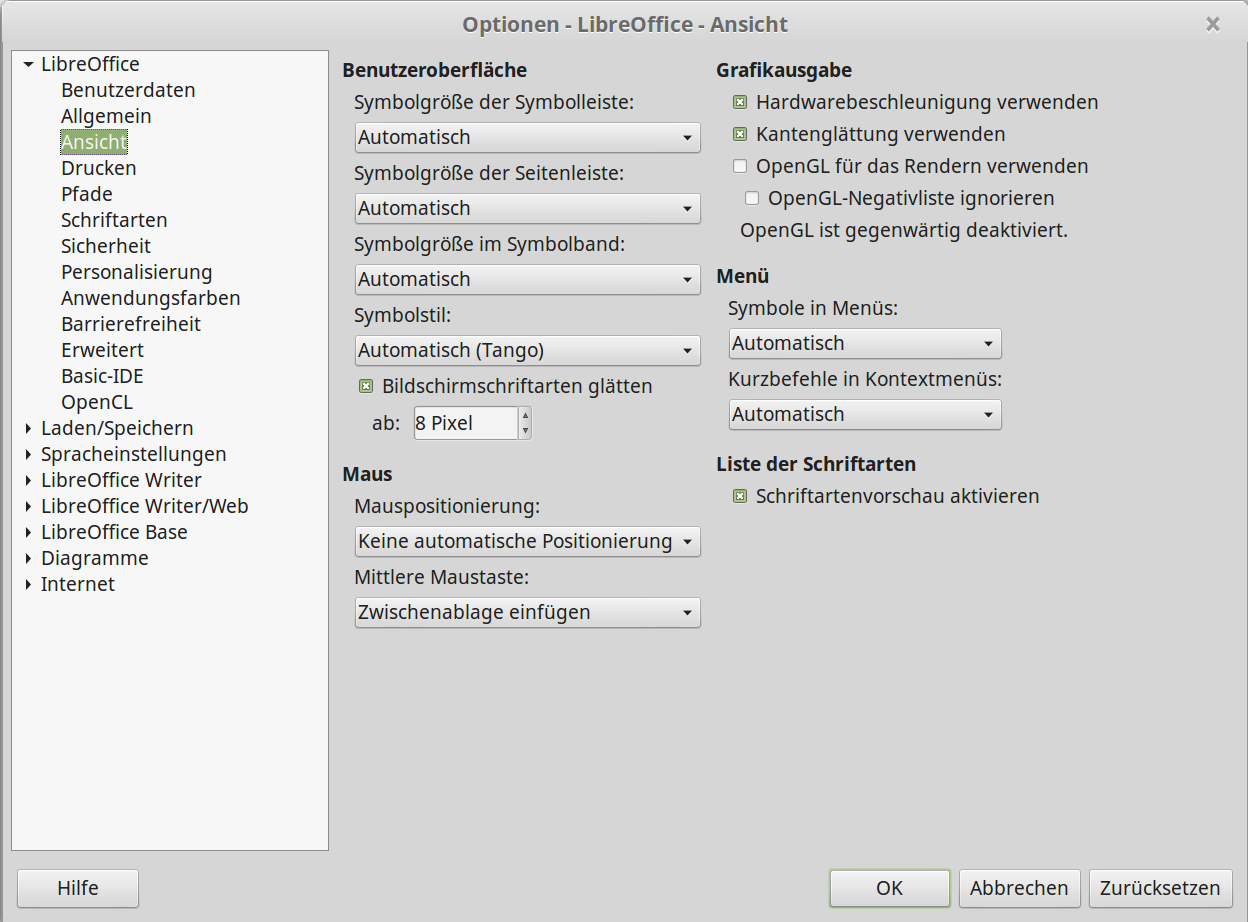The image size is (1248, 922).
Task: Open Symbolgröße im Symbolband dropdown
Action: point(527,279)
